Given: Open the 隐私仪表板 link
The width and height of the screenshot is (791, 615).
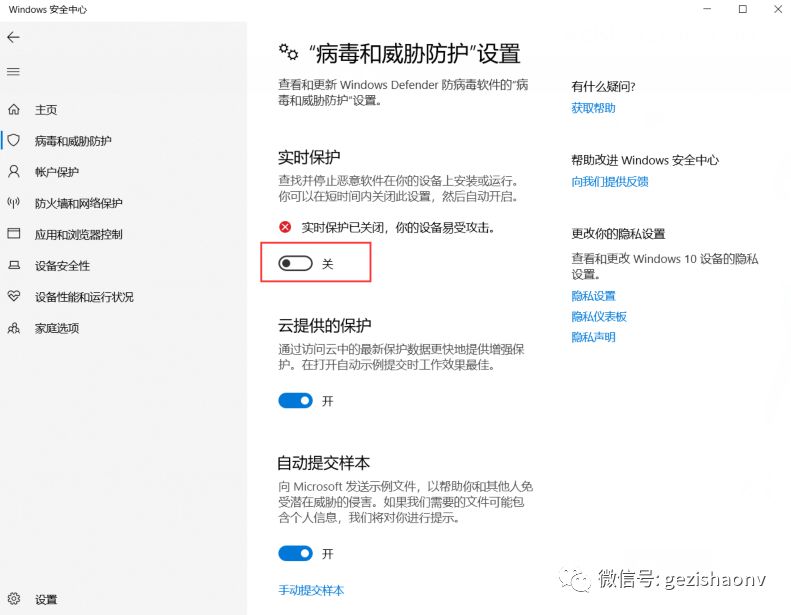Looking at the screenshot, I should pos(599,316).
